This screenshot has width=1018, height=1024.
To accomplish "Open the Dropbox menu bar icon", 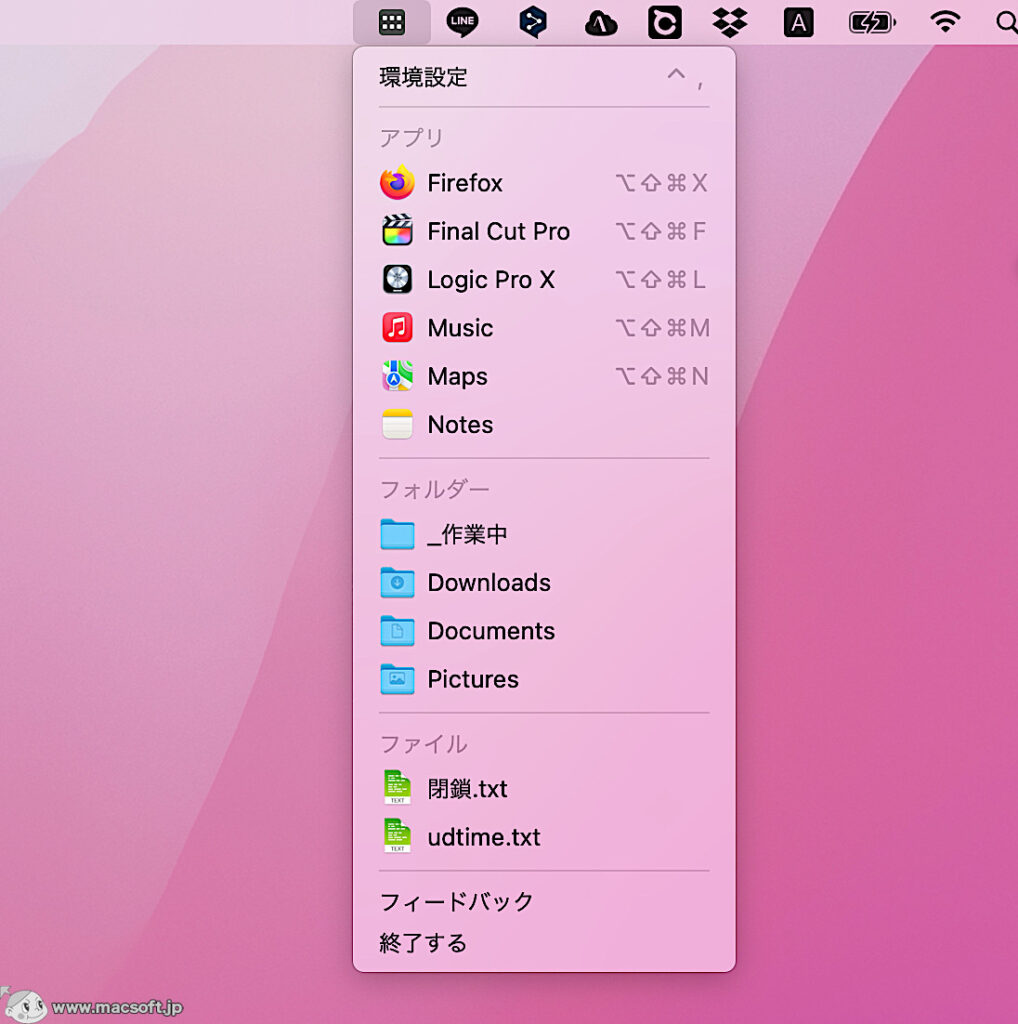I will (729, 23).
